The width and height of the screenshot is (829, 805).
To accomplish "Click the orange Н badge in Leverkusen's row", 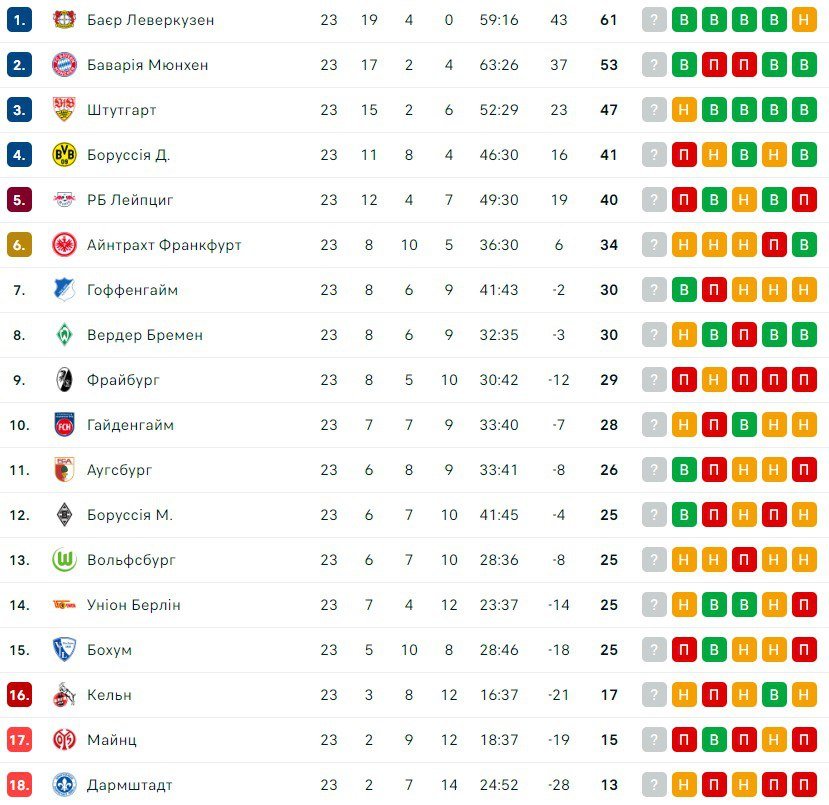I will (x=804, y=20).
